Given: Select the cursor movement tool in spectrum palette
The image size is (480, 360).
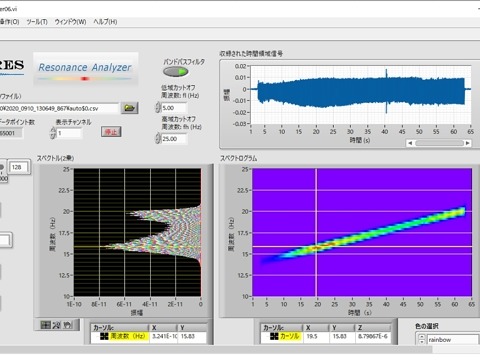Looking at the screenshot, I should [x=45, y=325].
